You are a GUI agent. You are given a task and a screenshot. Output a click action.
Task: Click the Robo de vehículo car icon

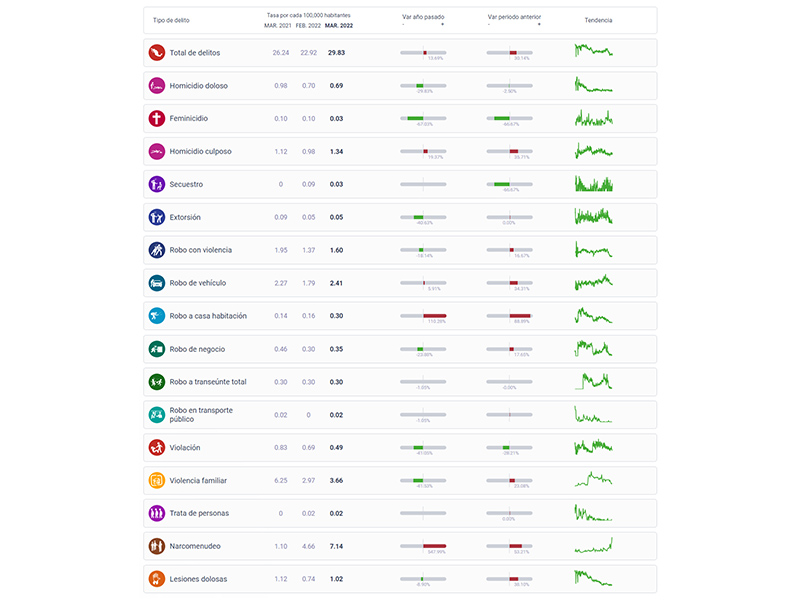tap(157, 283)
